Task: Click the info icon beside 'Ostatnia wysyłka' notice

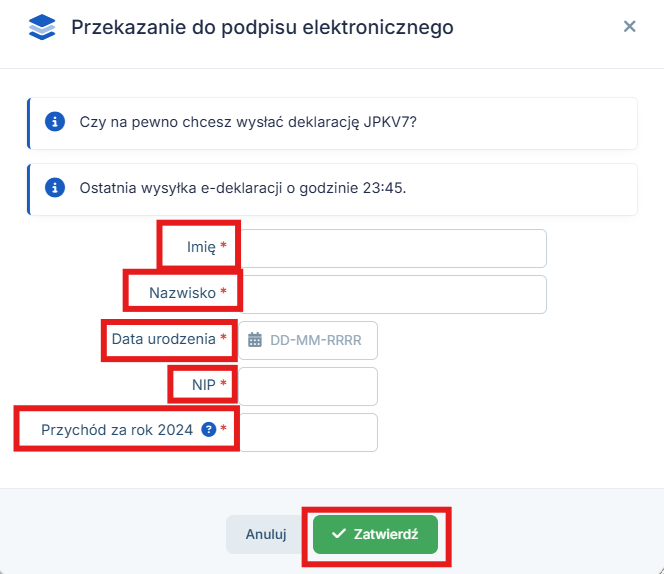Action: [x=56, y=188]
